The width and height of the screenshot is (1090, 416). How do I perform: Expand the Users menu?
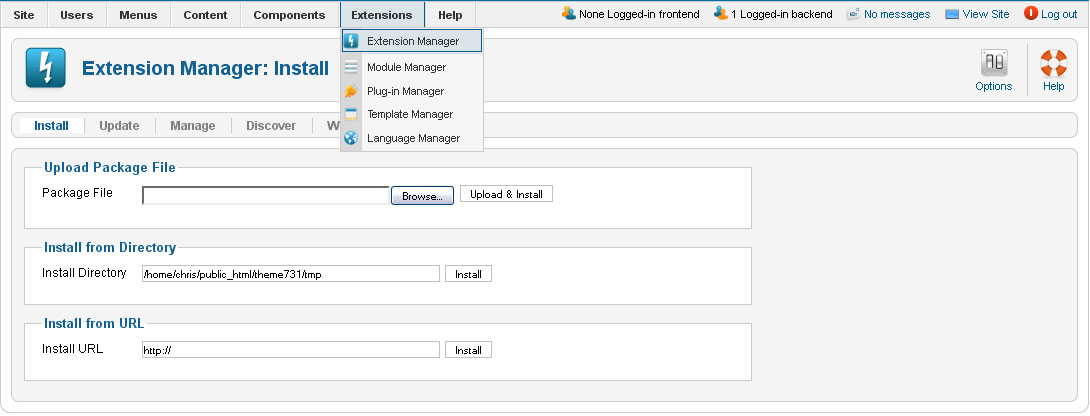77,15
